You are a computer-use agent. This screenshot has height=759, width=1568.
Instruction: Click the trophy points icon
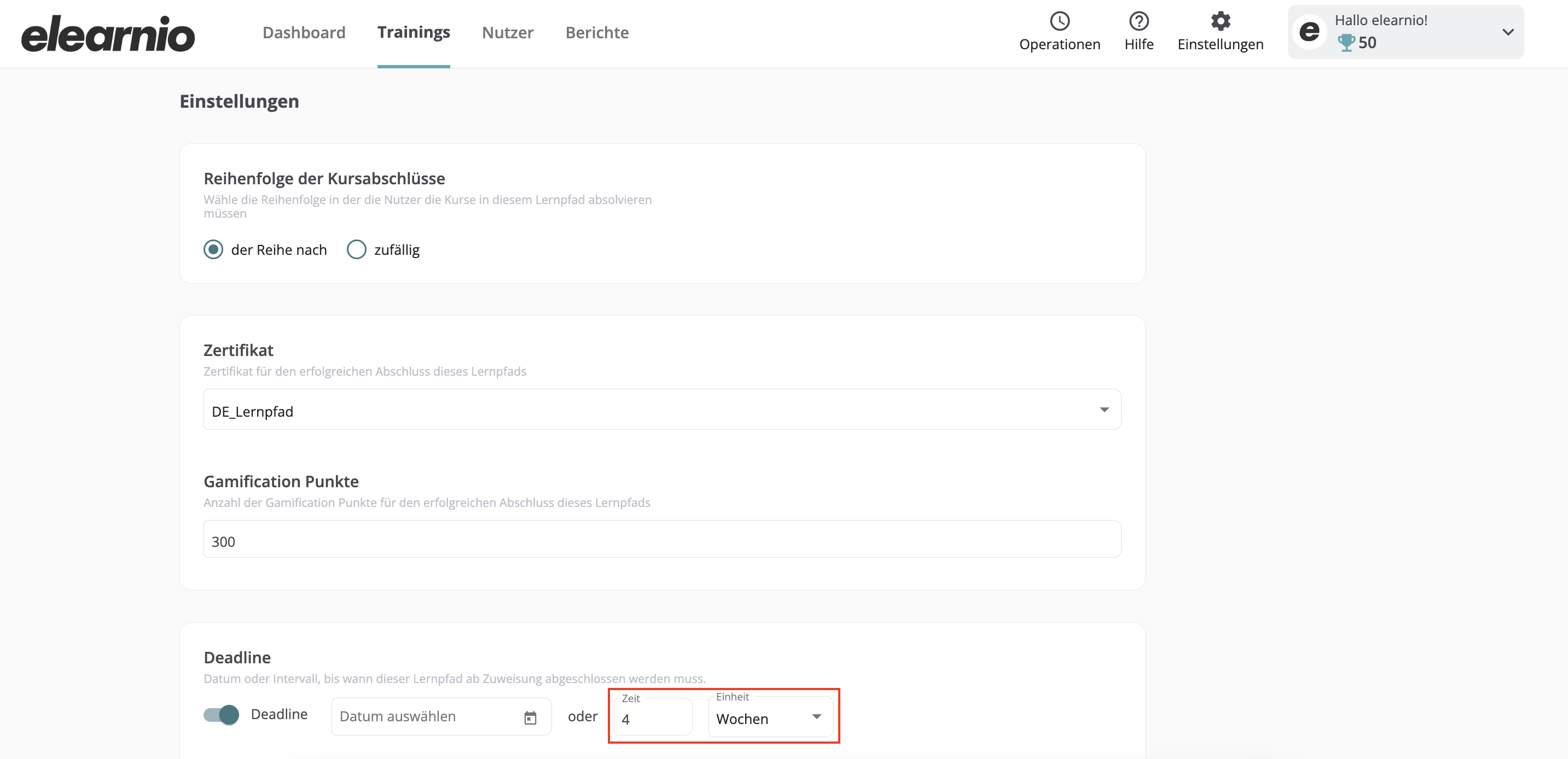tap(1346, 43)
